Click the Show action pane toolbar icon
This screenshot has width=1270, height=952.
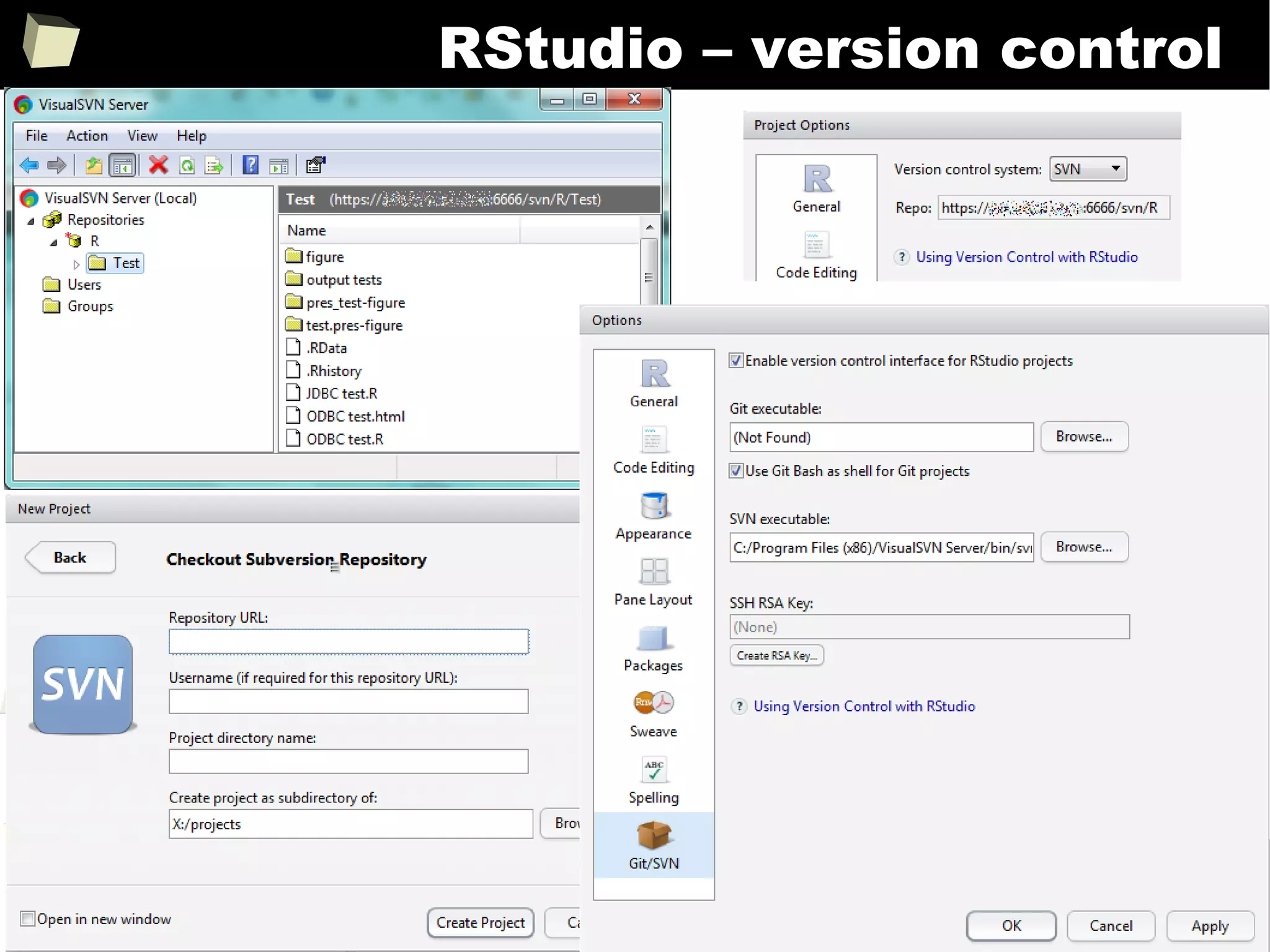click(279, 166)
